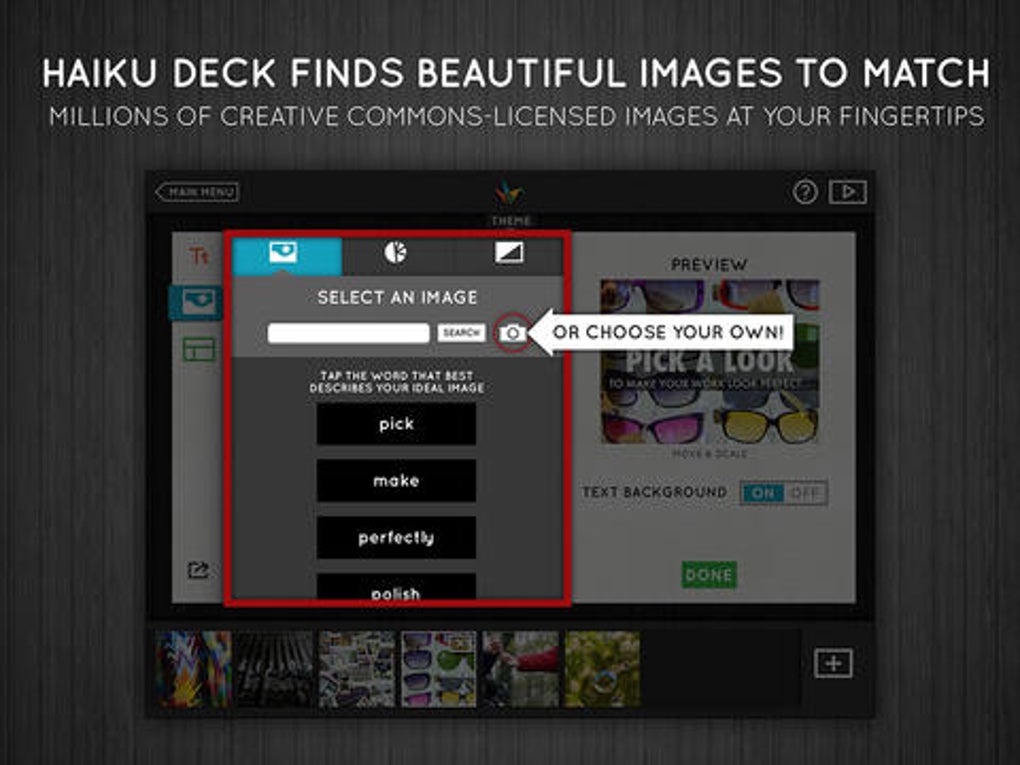Add a new slide with the plus icon

coord(833,664)
